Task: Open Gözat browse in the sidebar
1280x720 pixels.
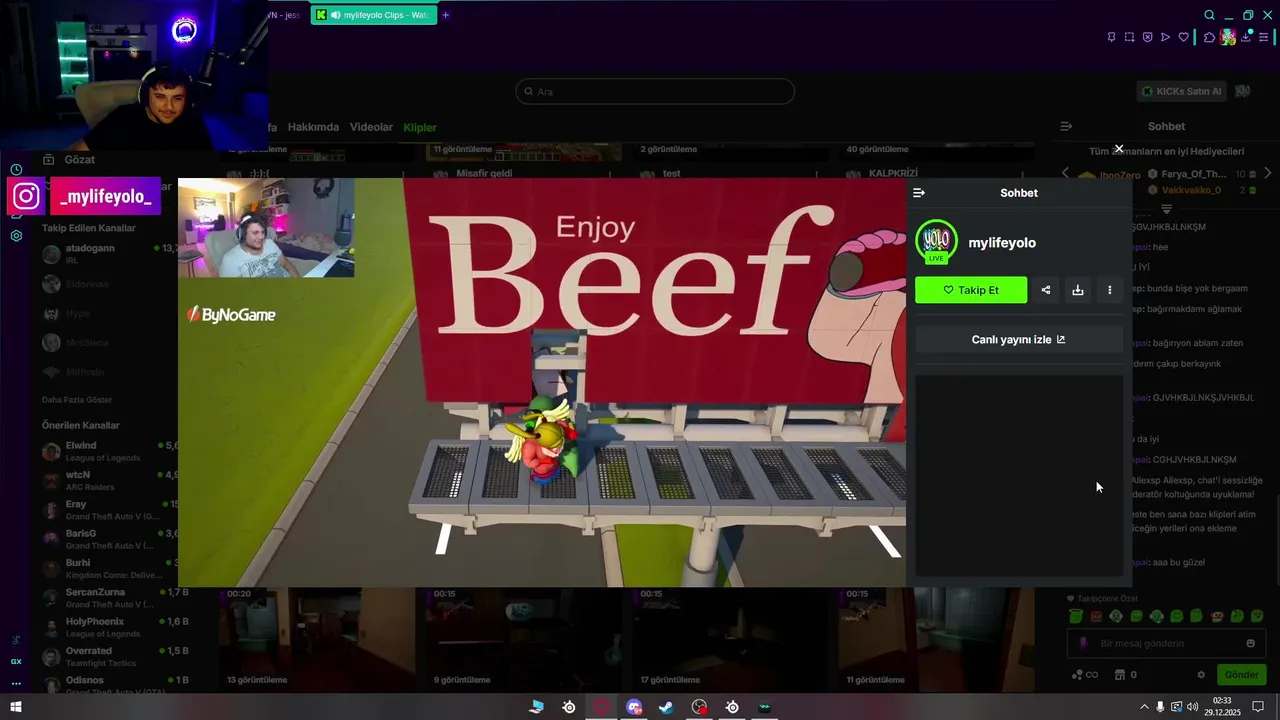Action: tap(70, 160)
